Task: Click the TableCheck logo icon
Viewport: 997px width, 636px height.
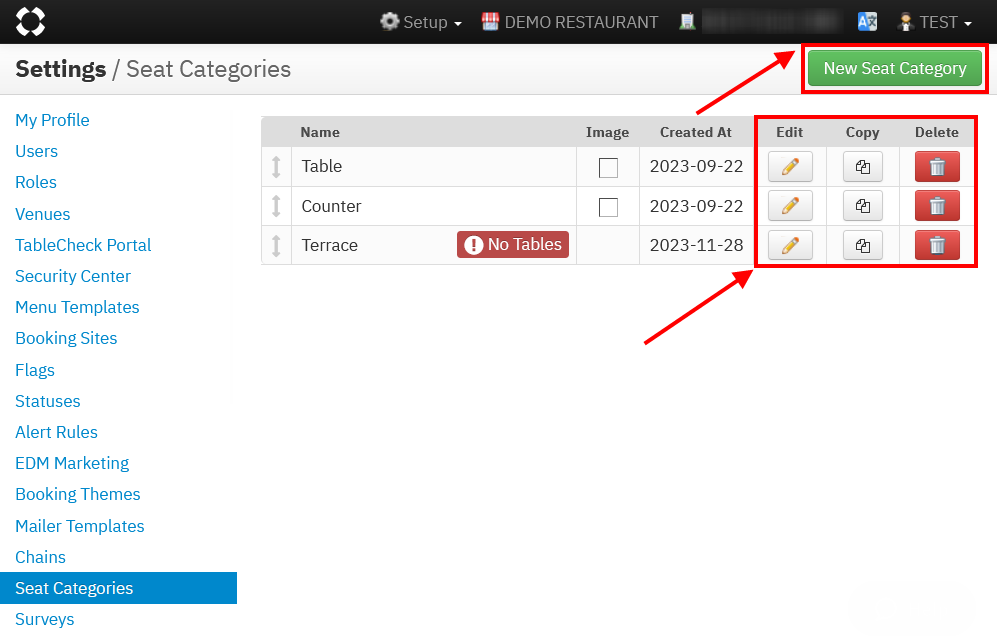Action: tap(31, 21)
